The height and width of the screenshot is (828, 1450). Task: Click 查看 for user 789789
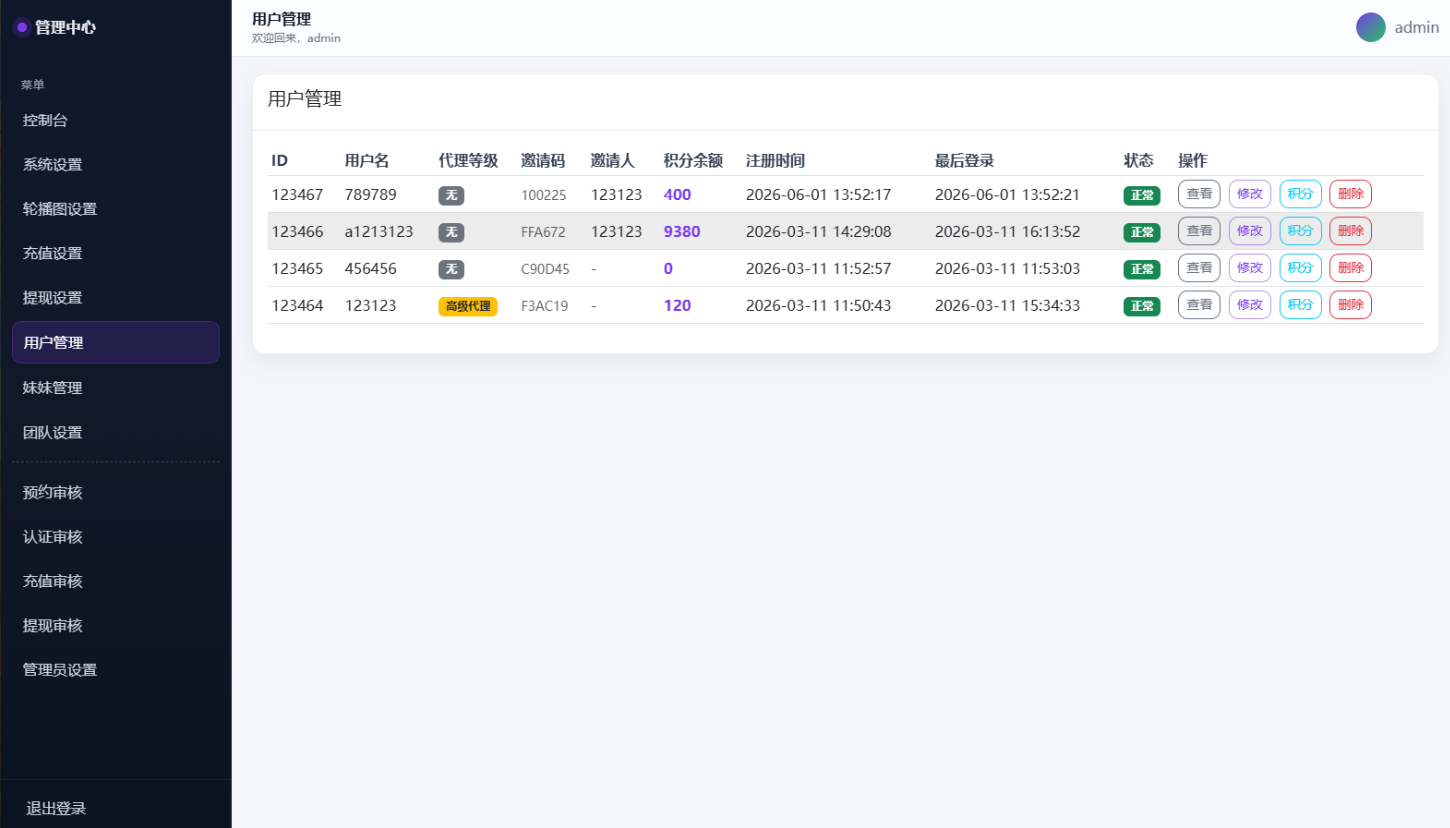[1199, 194]
